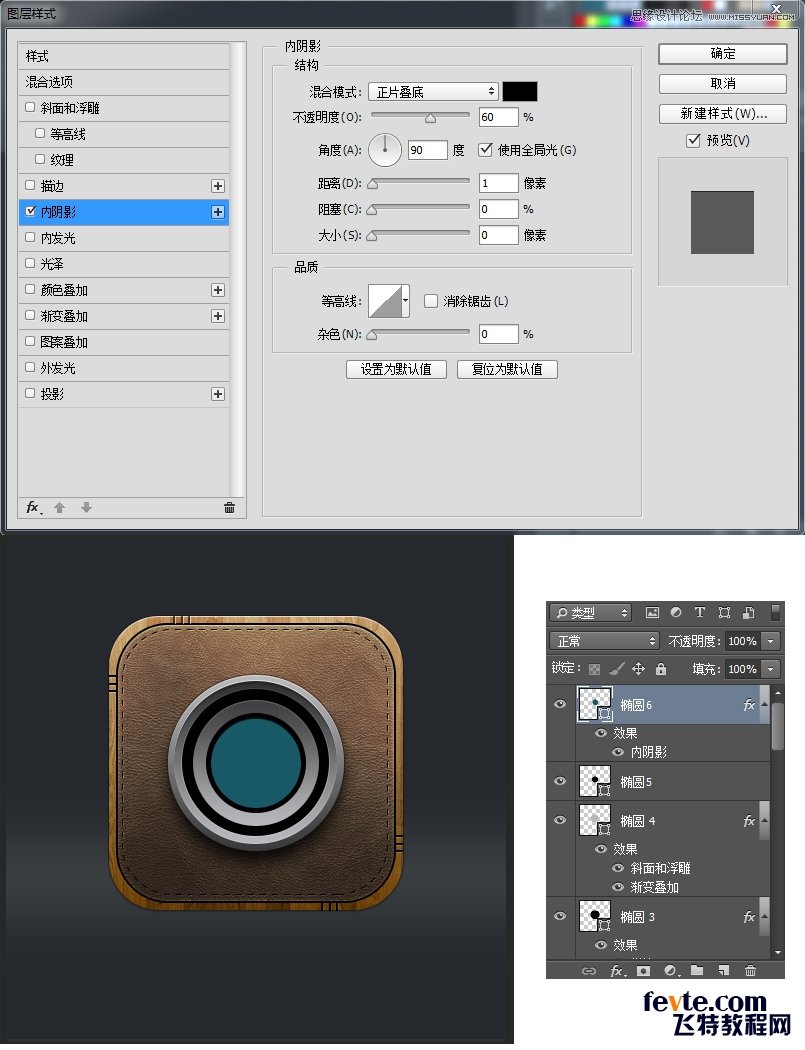Enable 内发光 checkbox
The height and width of the screenshot is (1050, 805).
tap(29, 237)
